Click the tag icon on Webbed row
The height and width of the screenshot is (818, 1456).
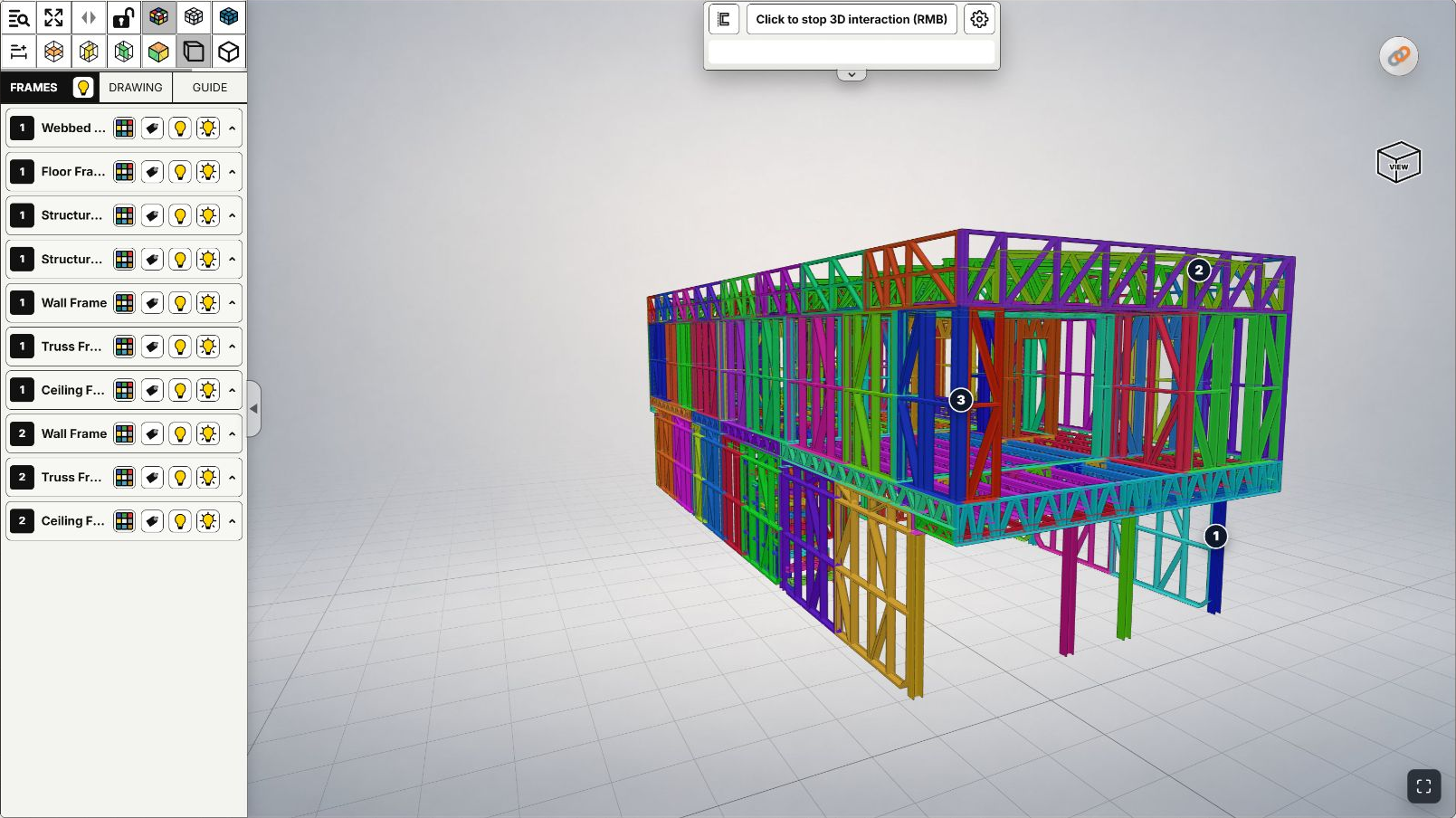coord(153,128)
